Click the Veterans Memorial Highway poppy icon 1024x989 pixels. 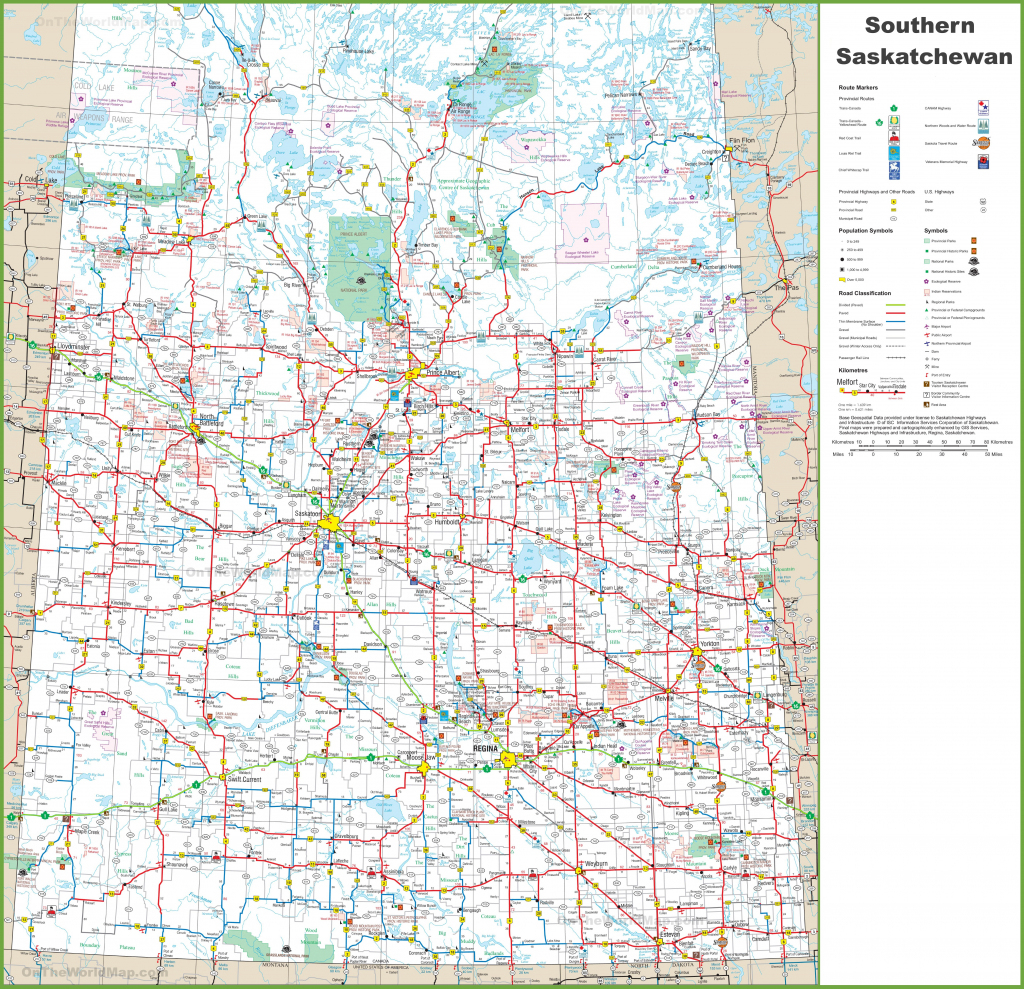click(985, 161)
